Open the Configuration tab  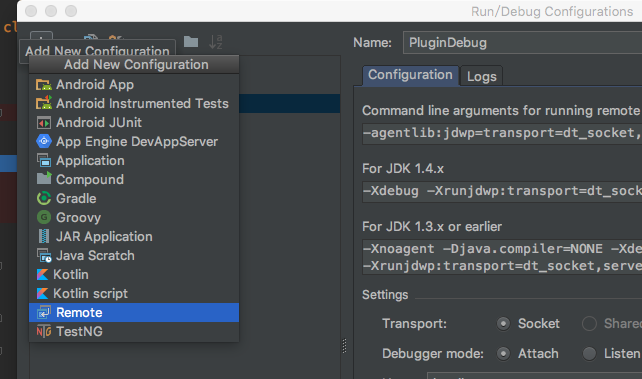(x=410, y=75)
